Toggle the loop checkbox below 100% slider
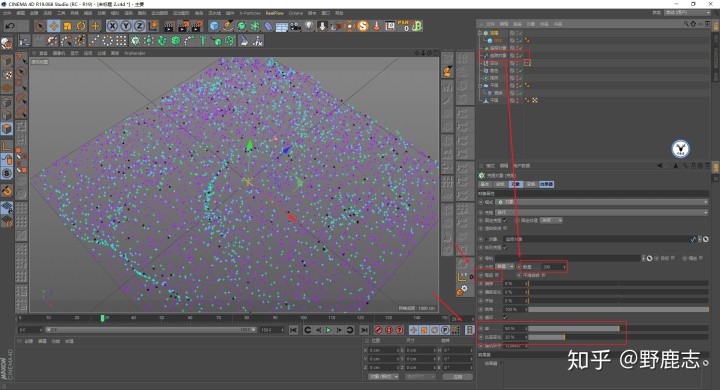 505,317
